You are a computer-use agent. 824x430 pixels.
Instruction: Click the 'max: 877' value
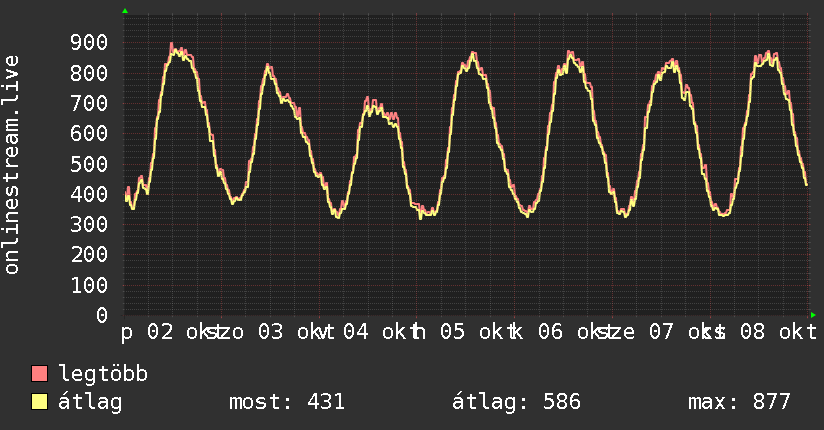click(739, 402)
